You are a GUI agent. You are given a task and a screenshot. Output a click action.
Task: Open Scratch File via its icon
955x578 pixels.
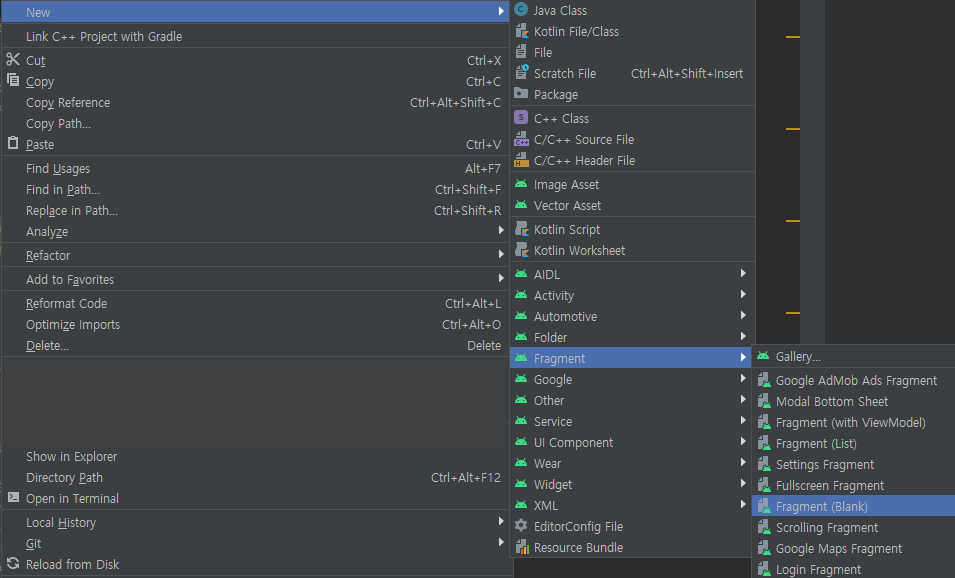point(520,73)
